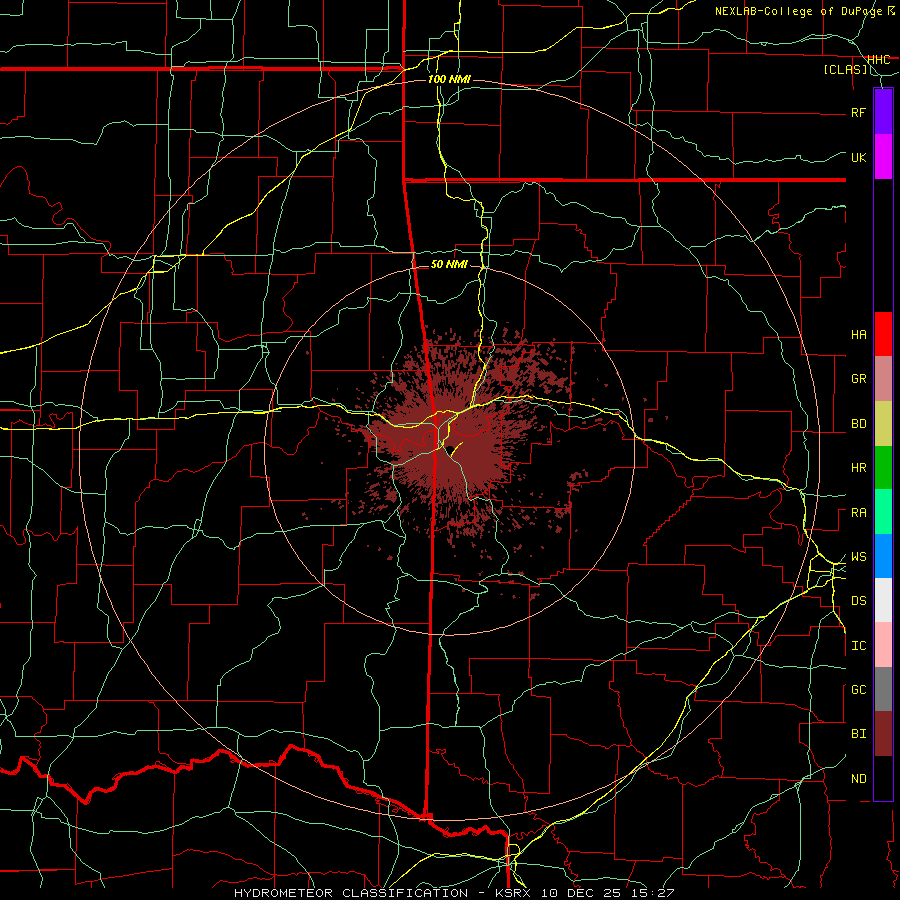Click the UK legend label
Screen dimensions: 900x900
pos(859,157)
